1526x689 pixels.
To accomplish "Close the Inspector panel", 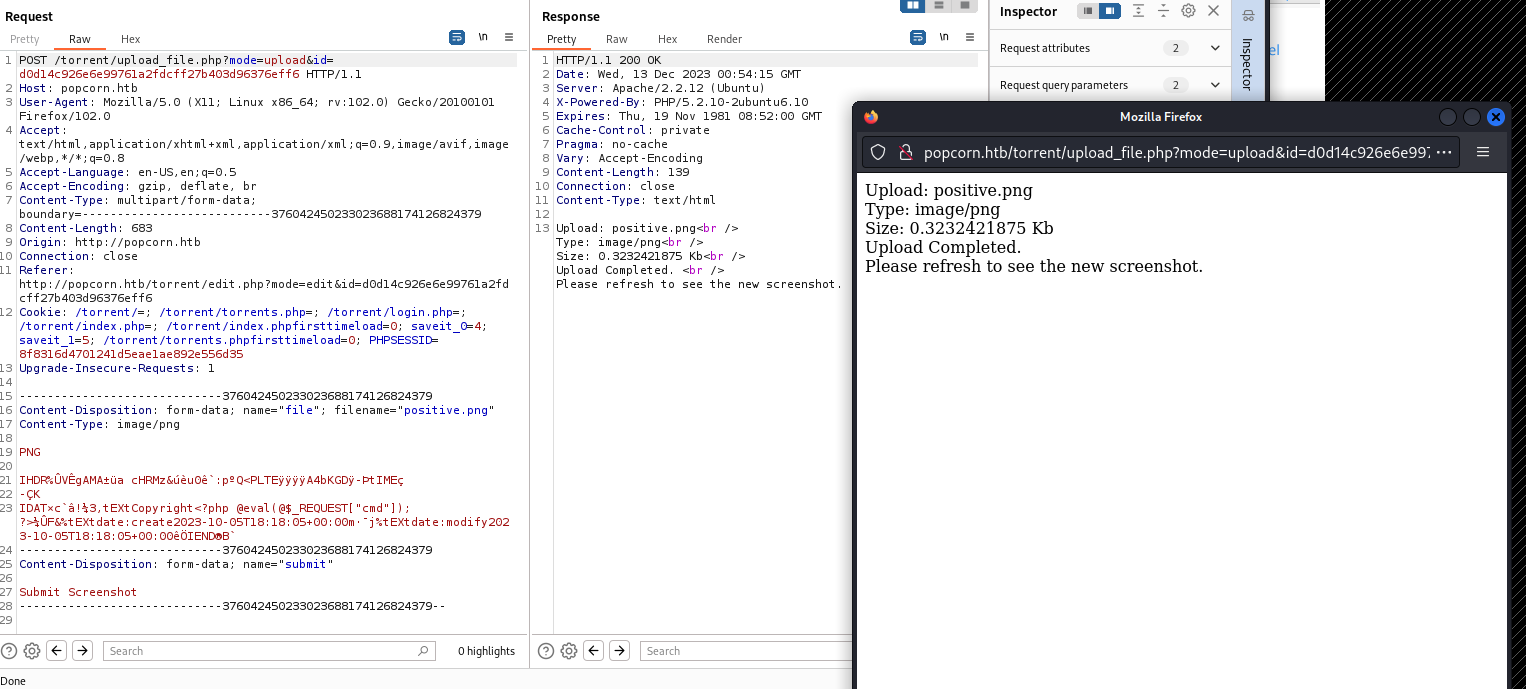I will coord(1213,11).
